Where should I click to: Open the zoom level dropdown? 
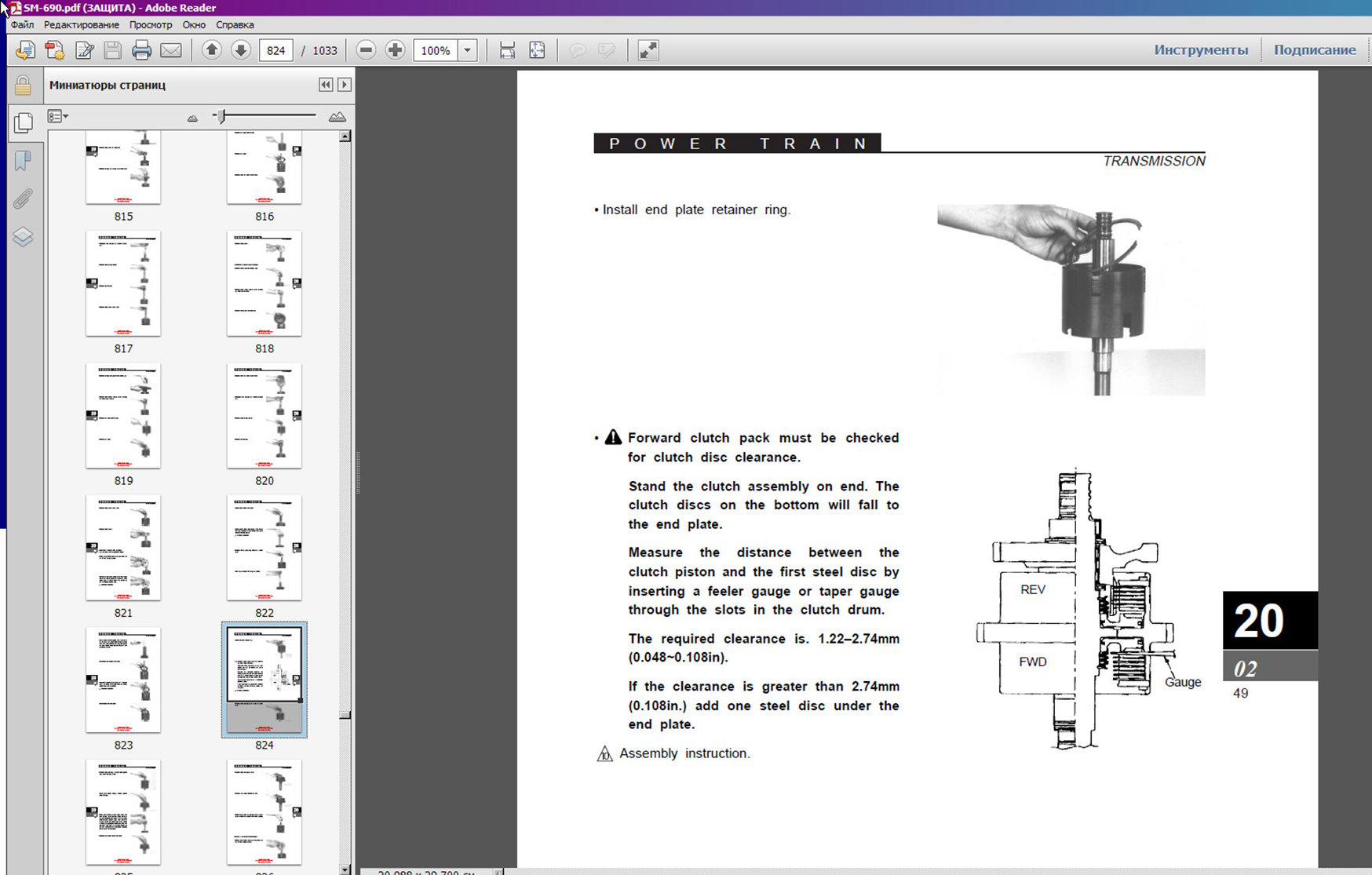(467, 50)
